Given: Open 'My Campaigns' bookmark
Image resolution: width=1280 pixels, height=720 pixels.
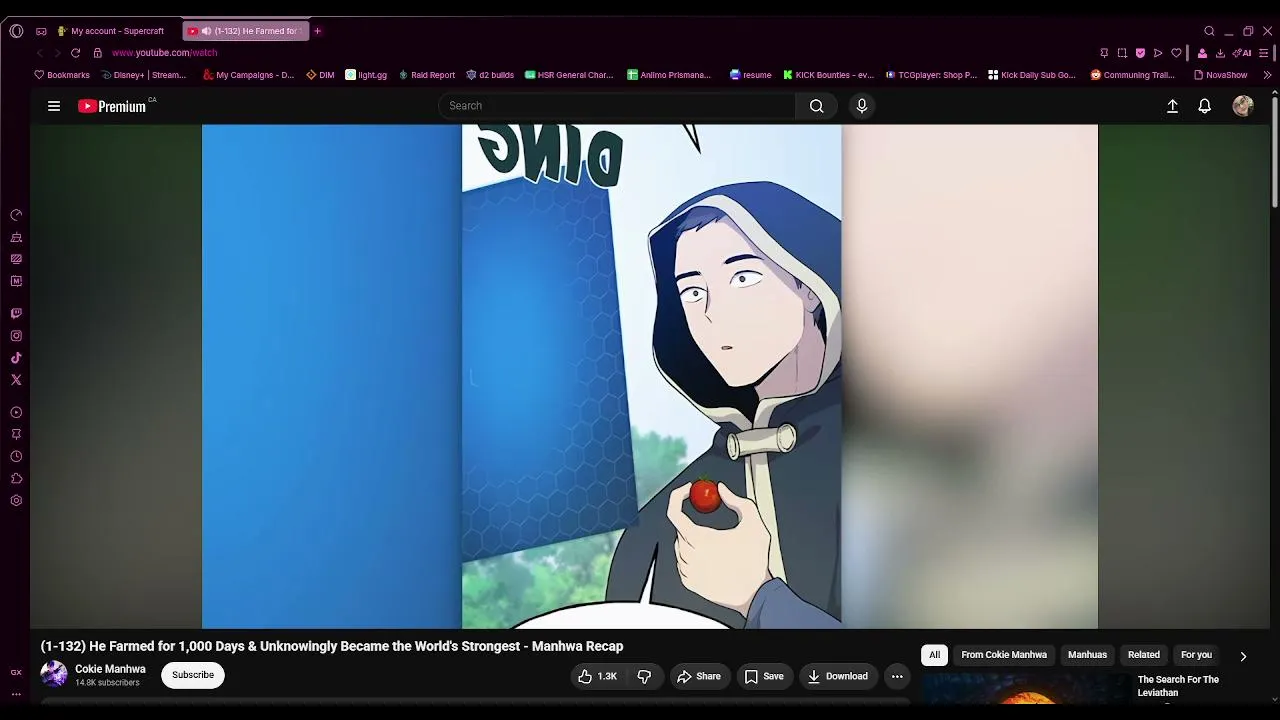Looking at the screenshot, I should click(x=248, y=75).
